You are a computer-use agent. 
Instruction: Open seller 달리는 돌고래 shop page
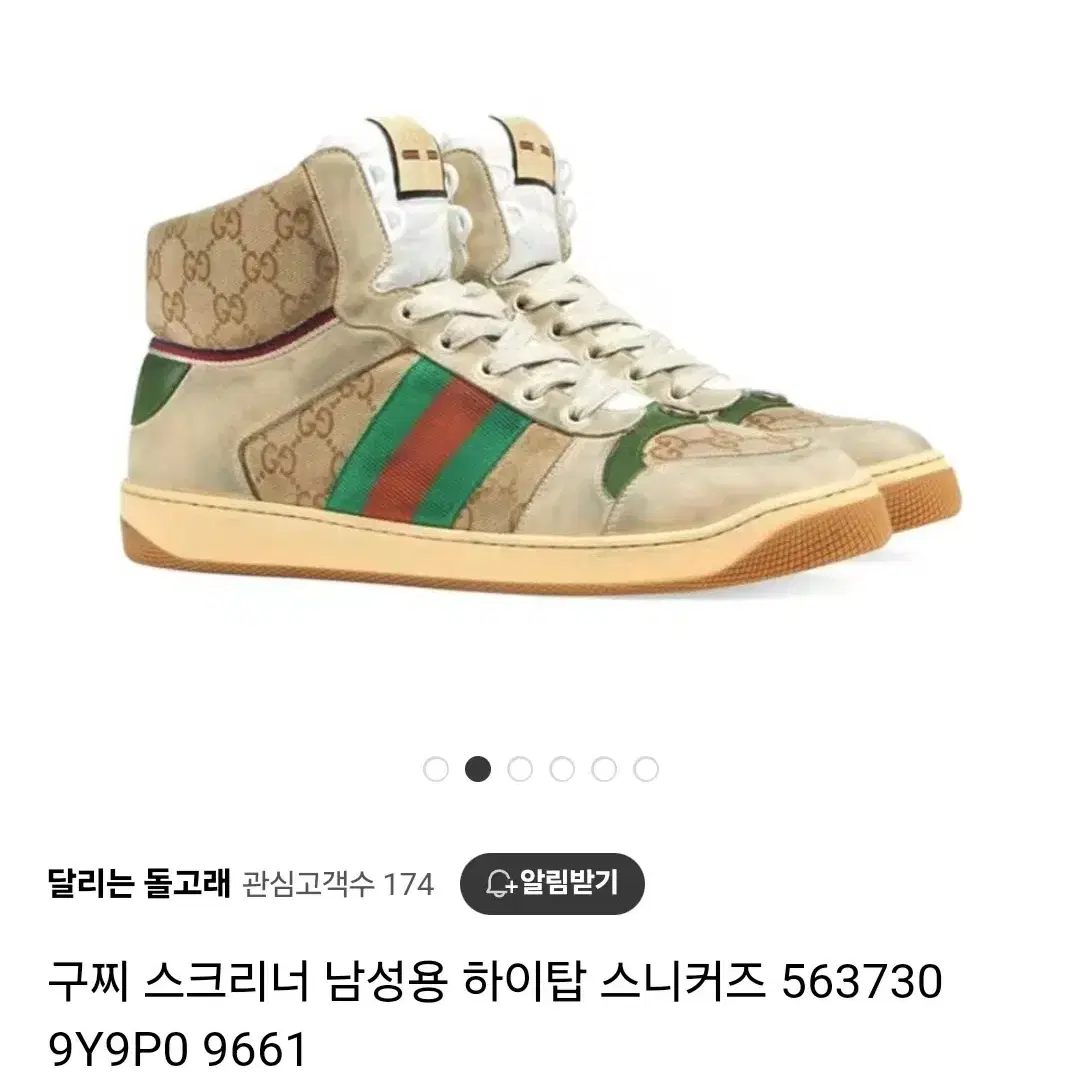pos(138,883)
